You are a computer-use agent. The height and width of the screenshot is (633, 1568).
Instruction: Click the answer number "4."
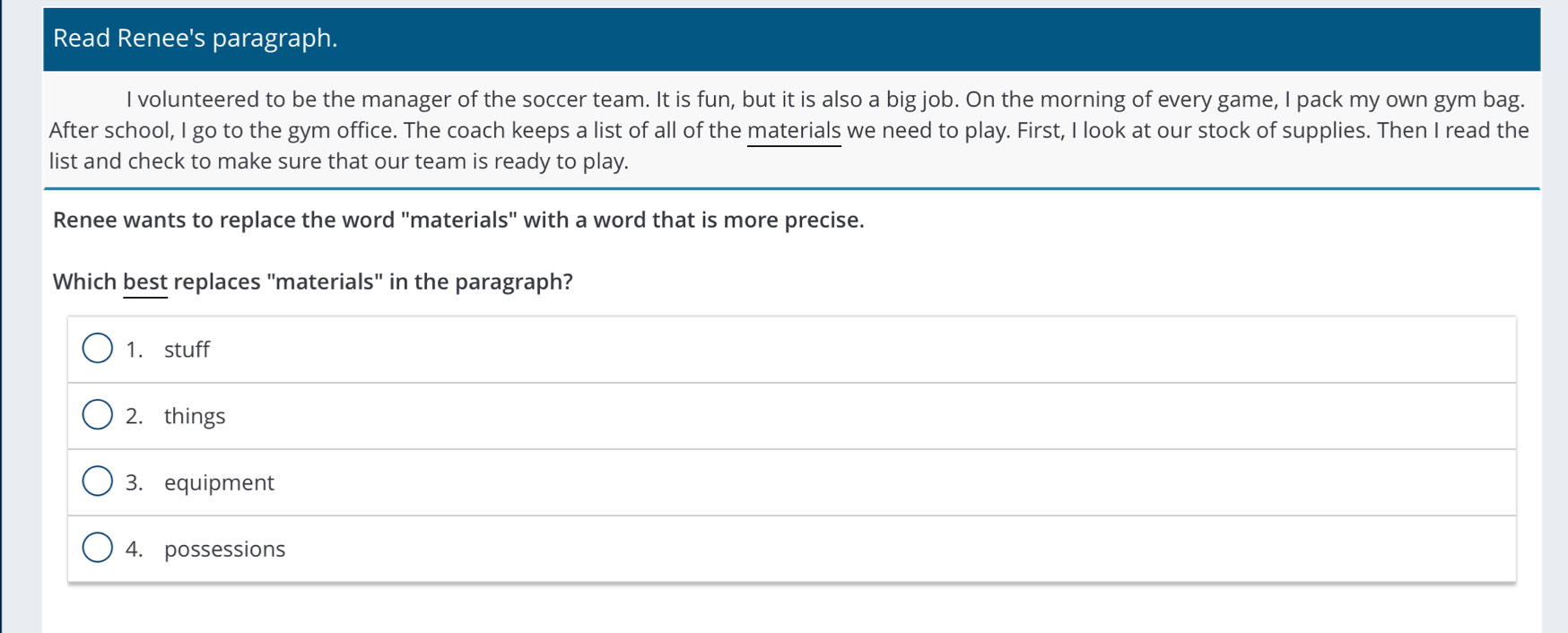(x=135, y=549)
